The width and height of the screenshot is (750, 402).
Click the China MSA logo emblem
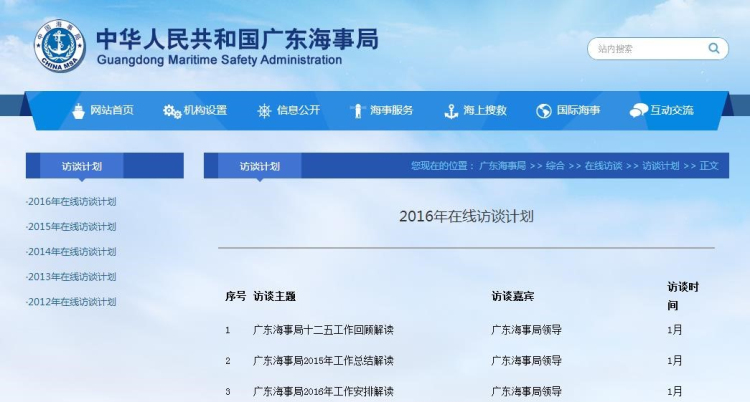coord(61,44)
